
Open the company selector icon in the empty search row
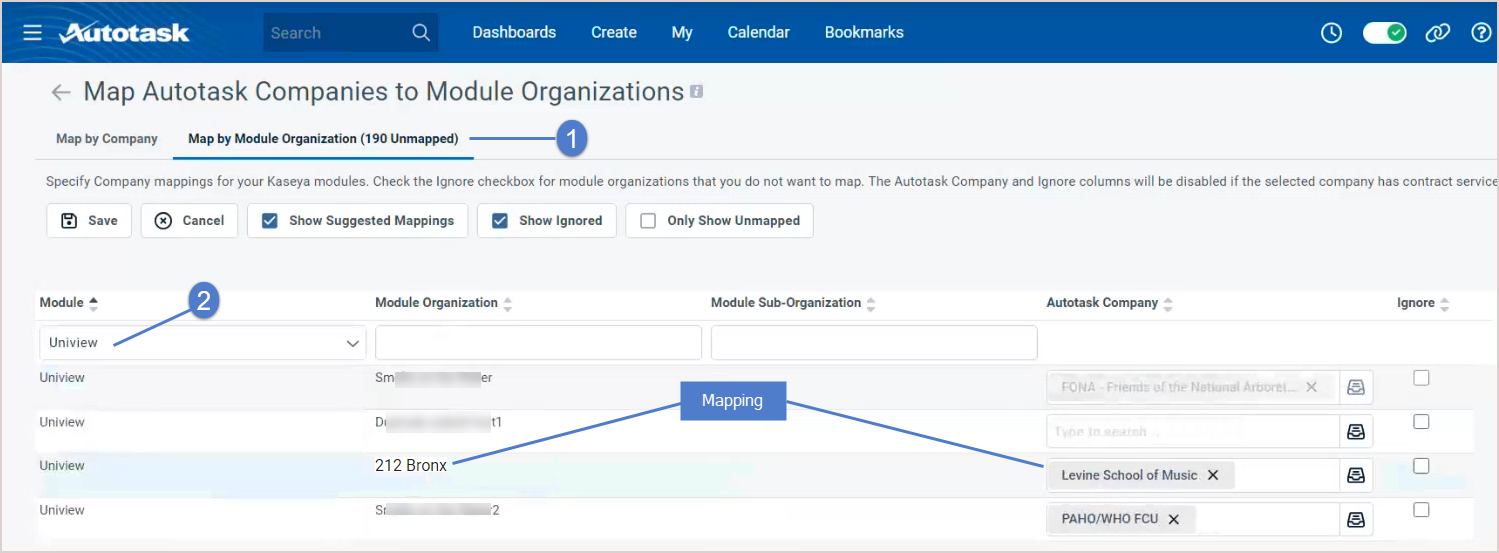point(1356,431)
